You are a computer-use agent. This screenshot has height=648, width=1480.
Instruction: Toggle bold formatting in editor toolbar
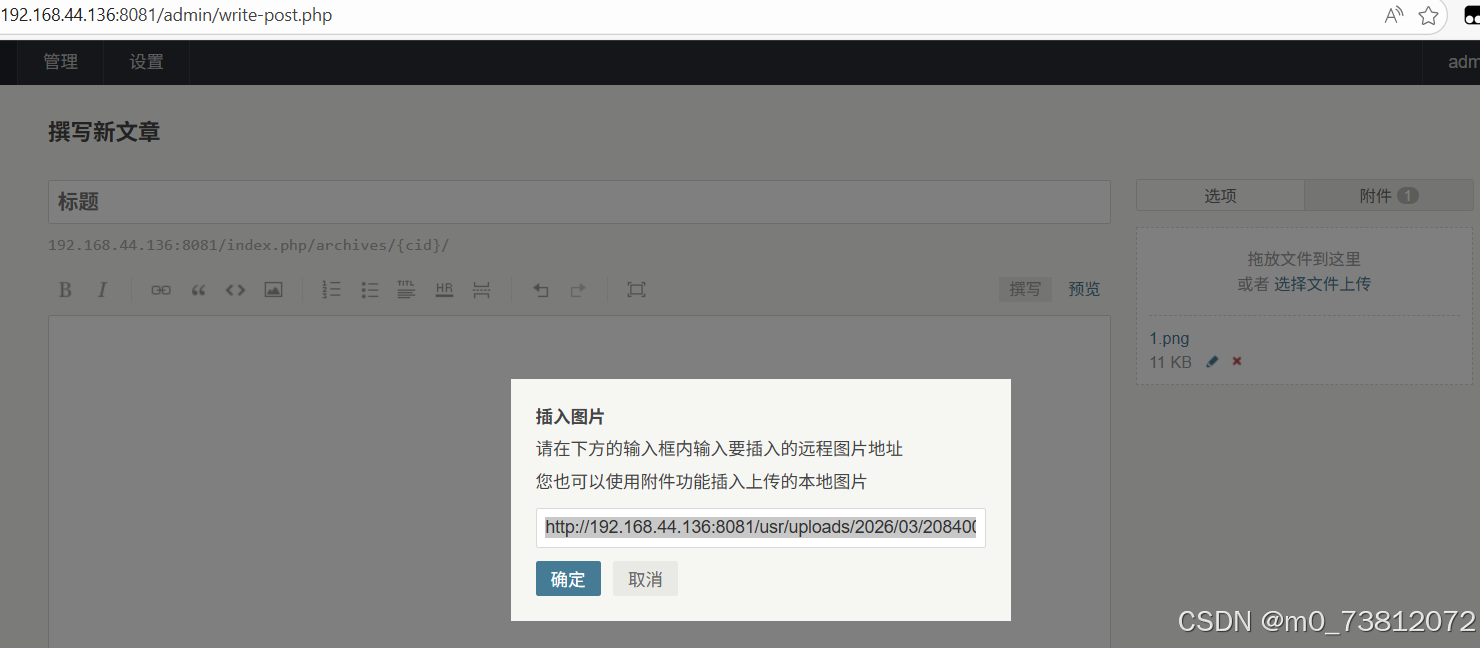pyautogui.click(x=65, y=290)
